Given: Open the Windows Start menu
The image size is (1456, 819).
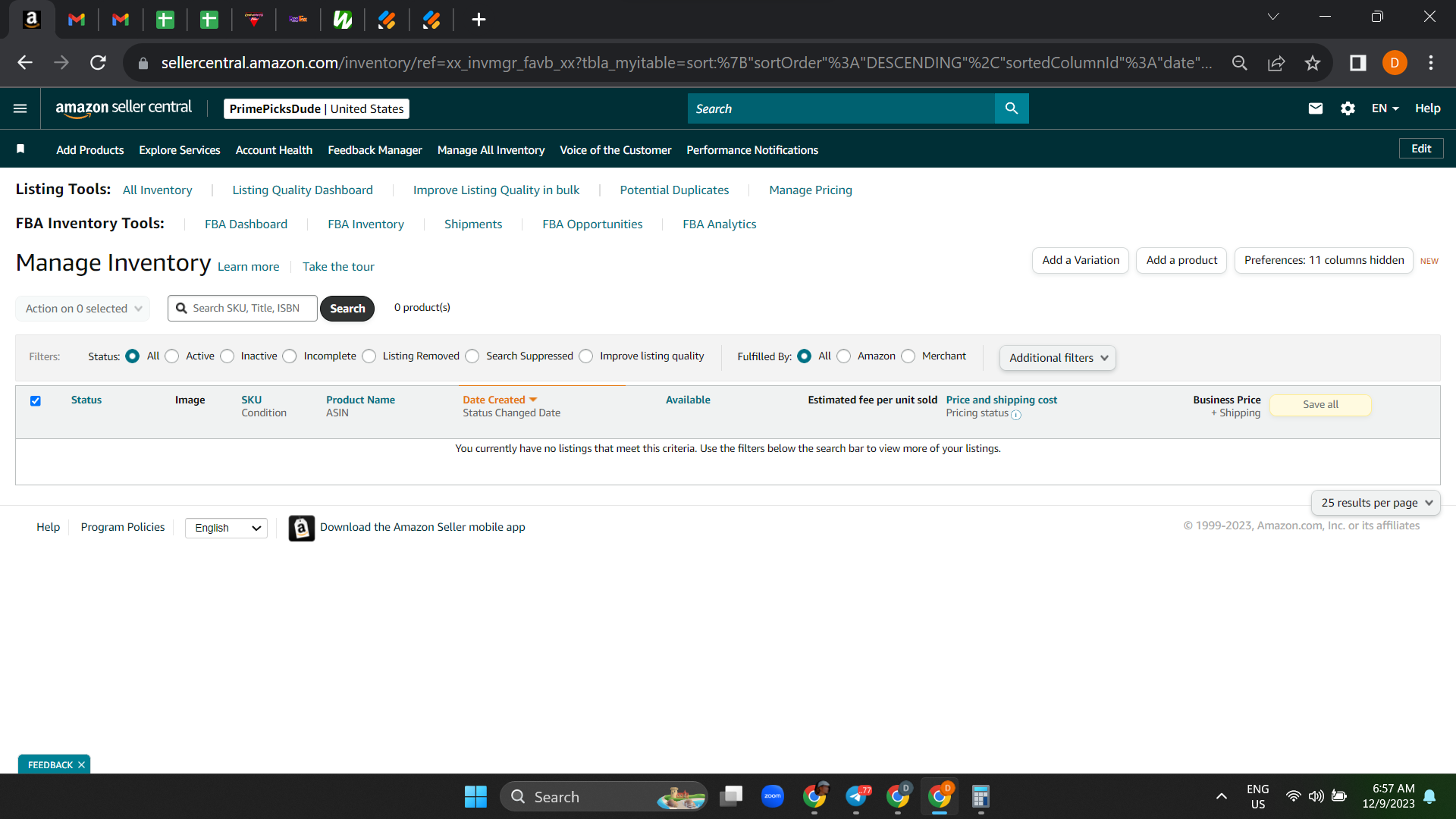Looking at the screenshot, I should tap(475, 796).
